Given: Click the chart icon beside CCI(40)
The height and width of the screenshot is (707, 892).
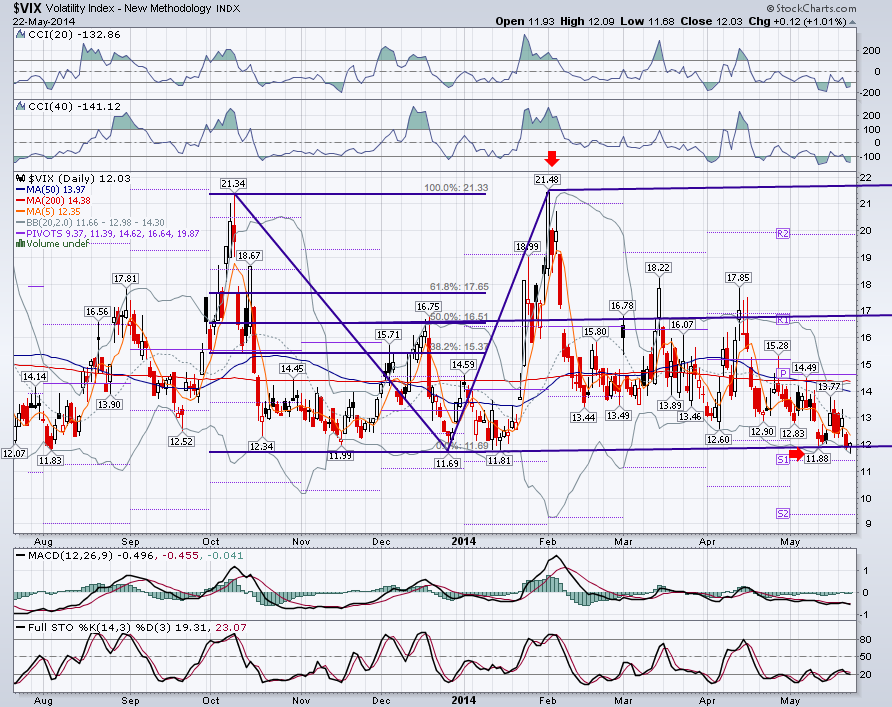Looking at the screenshot, I should tap(20, 106).
